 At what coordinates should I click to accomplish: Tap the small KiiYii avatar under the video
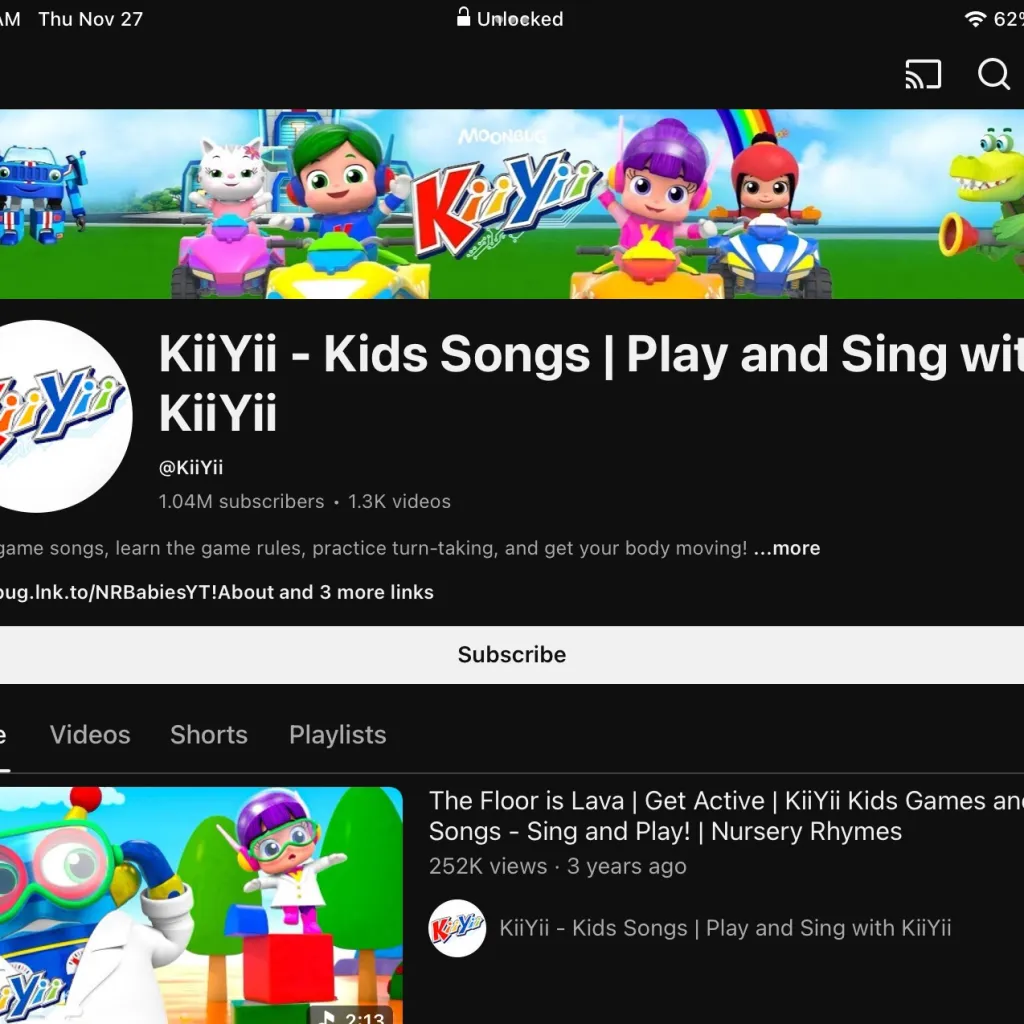click(x=456, y=928)
